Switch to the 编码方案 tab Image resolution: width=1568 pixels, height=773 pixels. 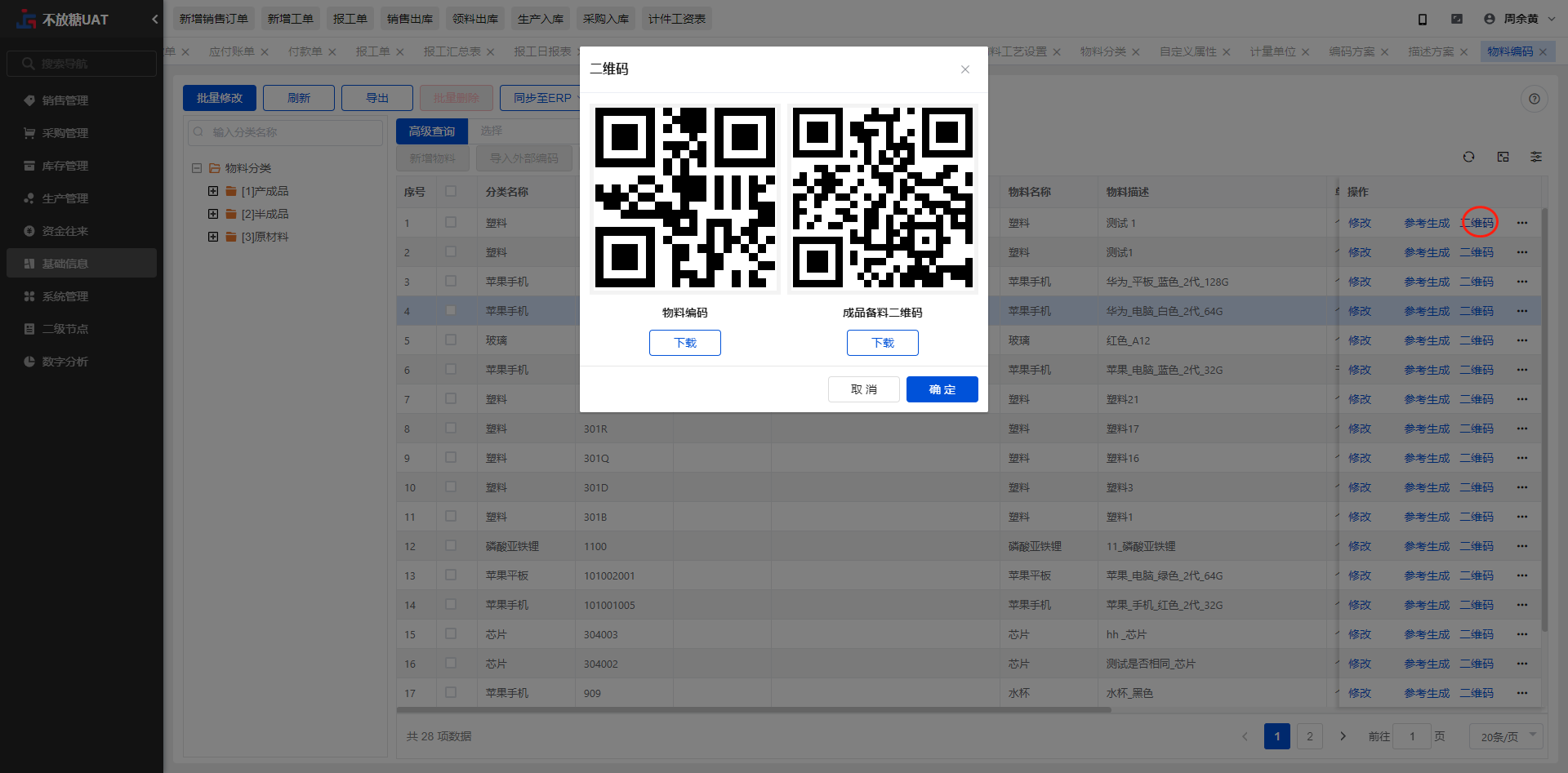(x=1352, y=51)
